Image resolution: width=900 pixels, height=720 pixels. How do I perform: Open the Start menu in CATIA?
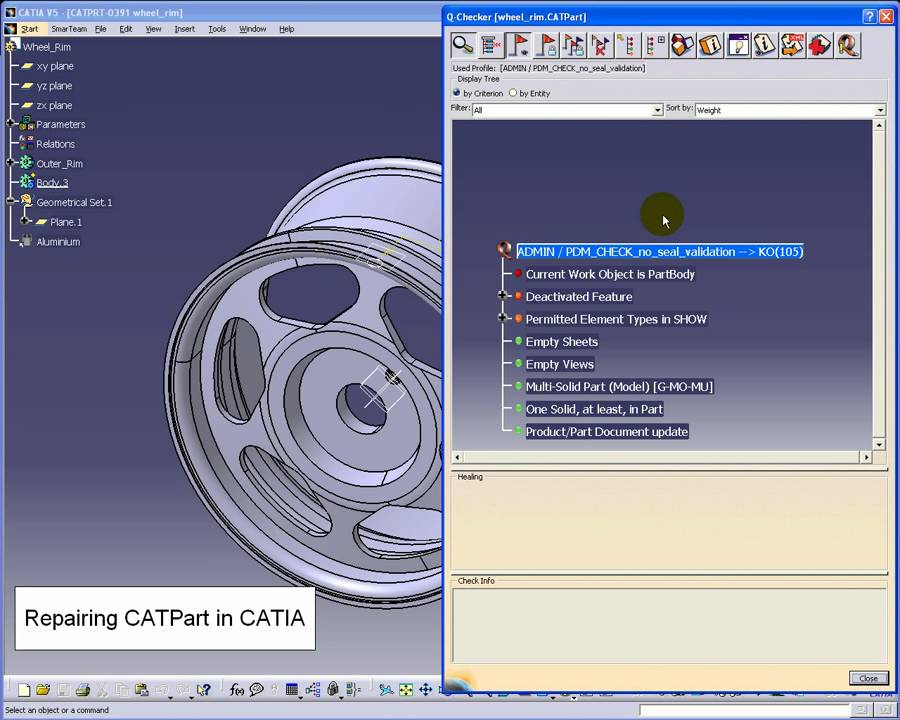29,29
